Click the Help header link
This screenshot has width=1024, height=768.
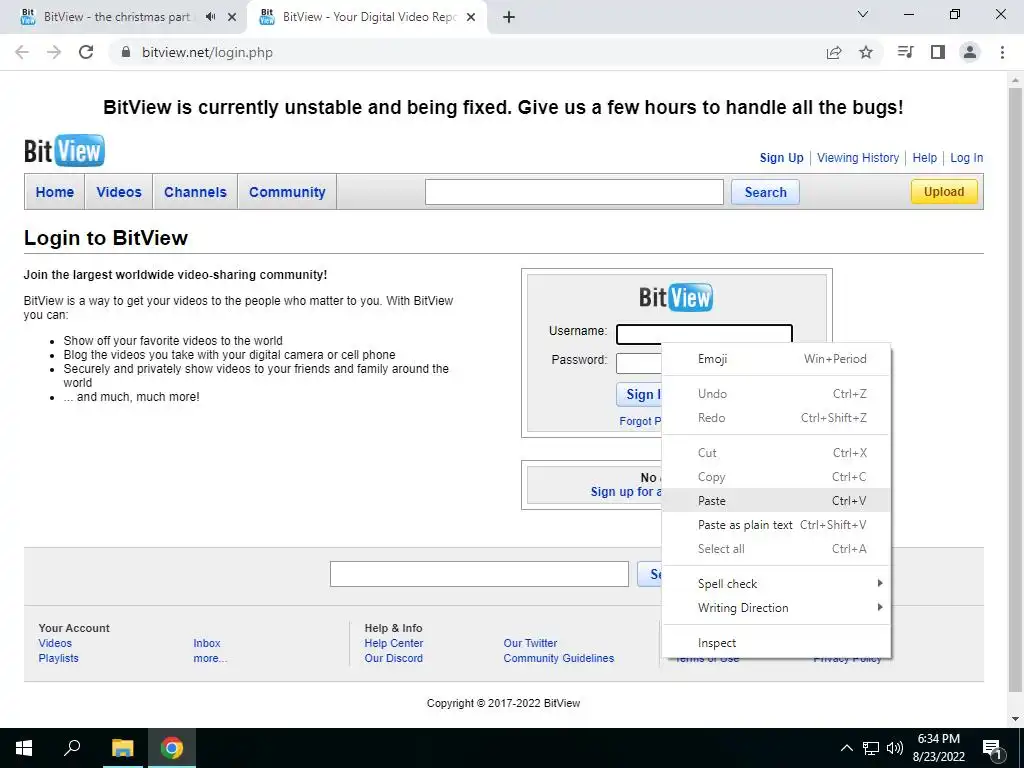925,157
